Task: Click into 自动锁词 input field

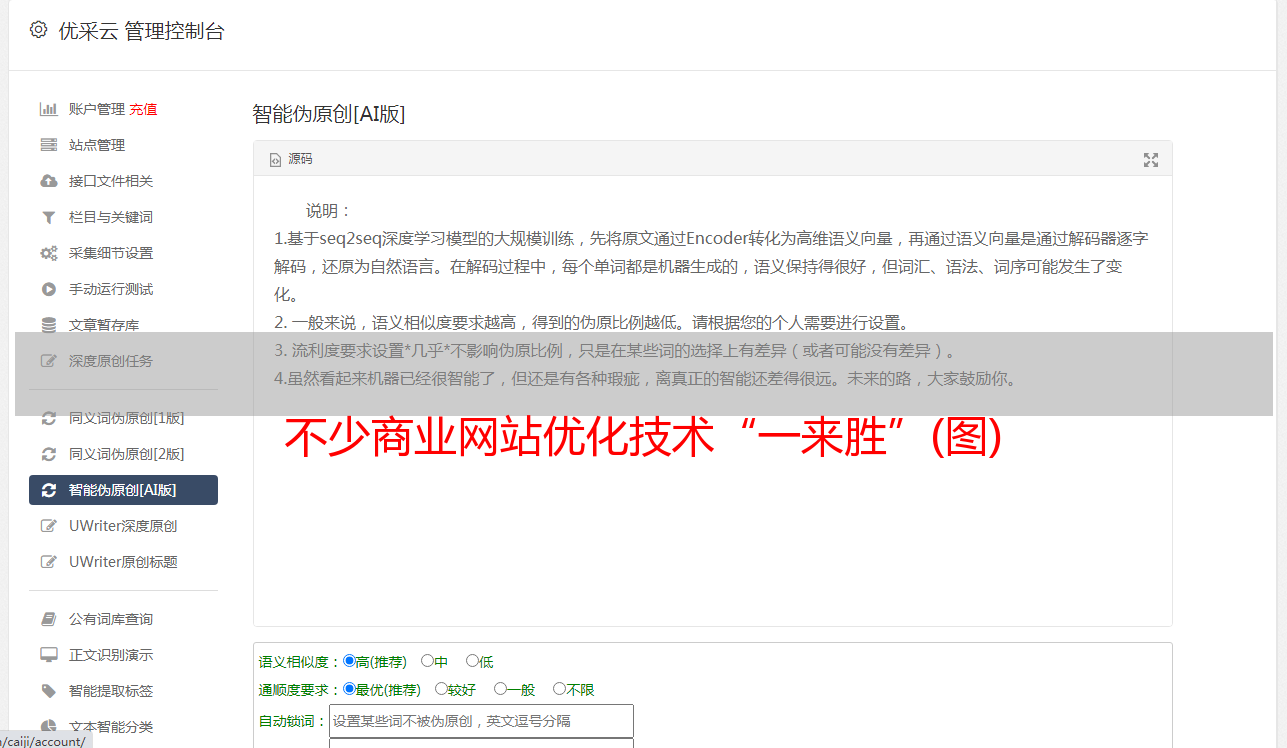Action: coord(481,721)
